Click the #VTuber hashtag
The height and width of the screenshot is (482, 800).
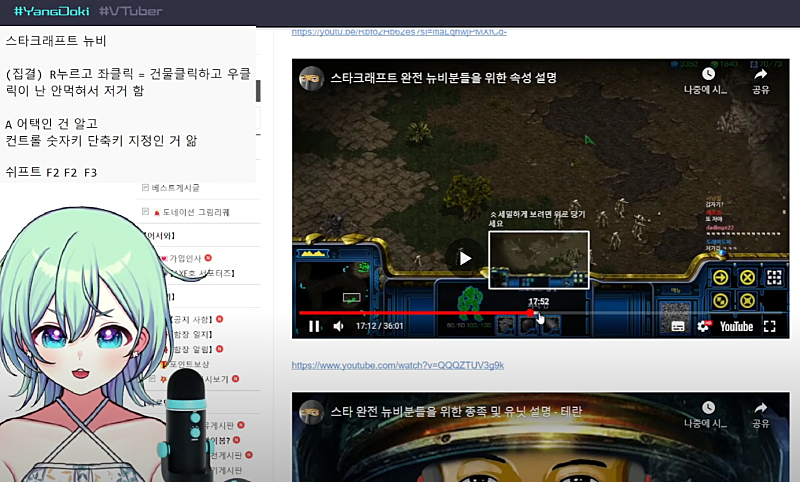[x=131, y=11]
